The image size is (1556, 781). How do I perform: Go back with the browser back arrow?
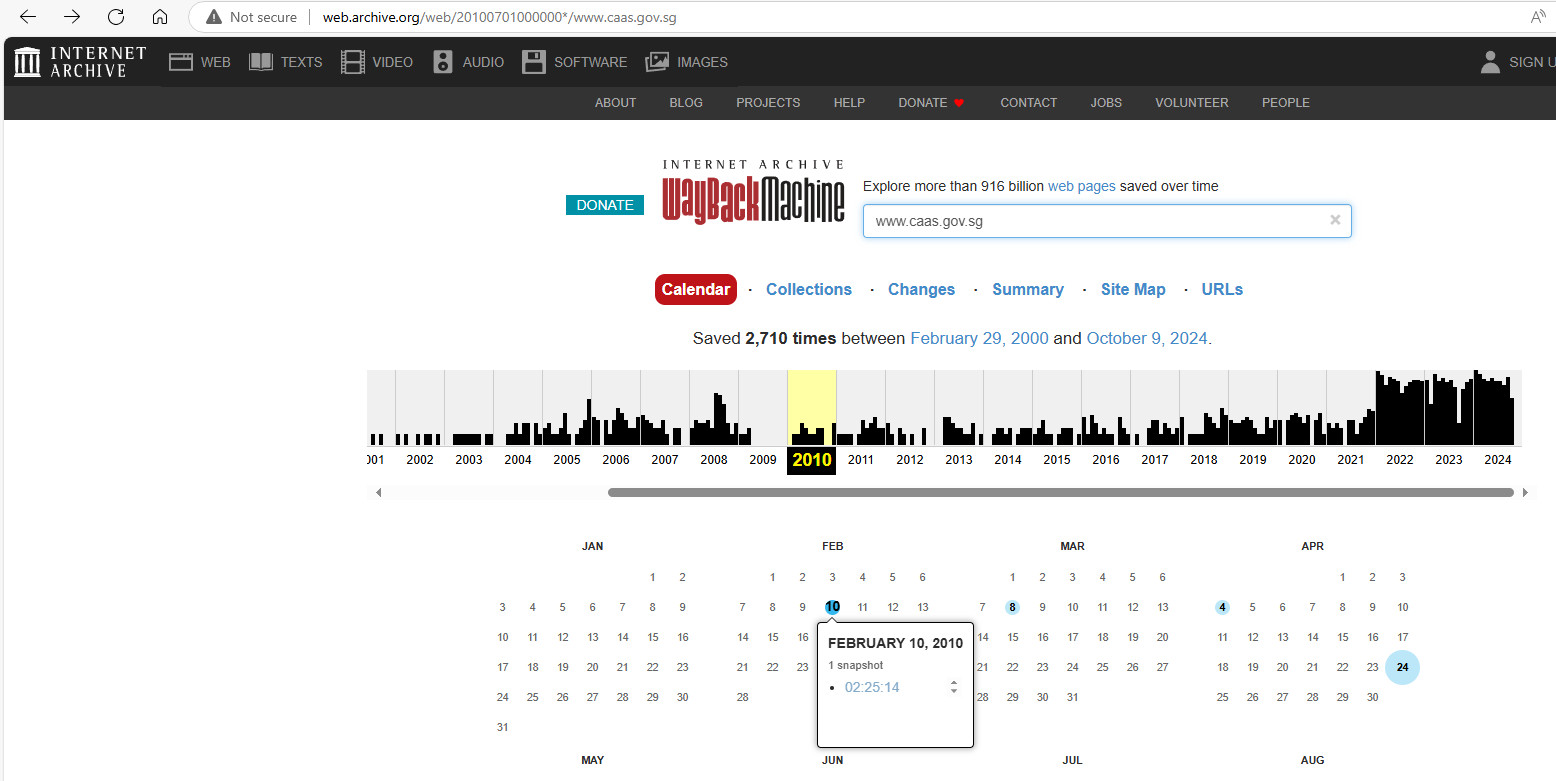coord(28,17)
